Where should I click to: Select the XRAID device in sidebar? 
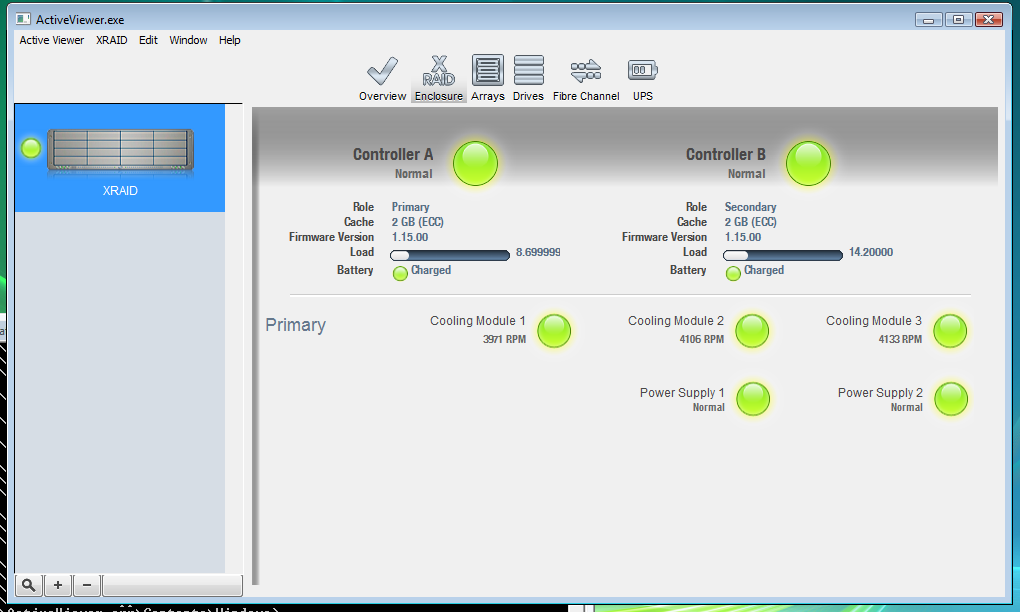[119, 158]
